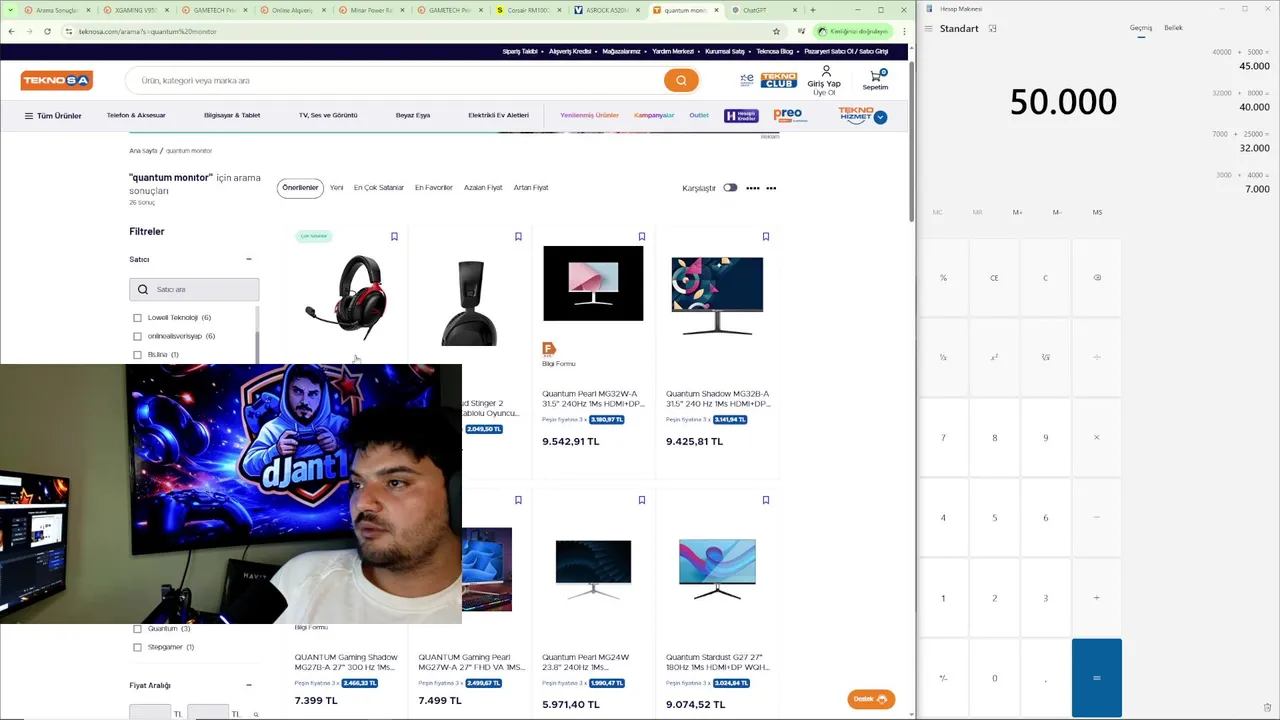Click the Calculator CE button
The height and width of the screenshot is (720, 1280).
994,278
